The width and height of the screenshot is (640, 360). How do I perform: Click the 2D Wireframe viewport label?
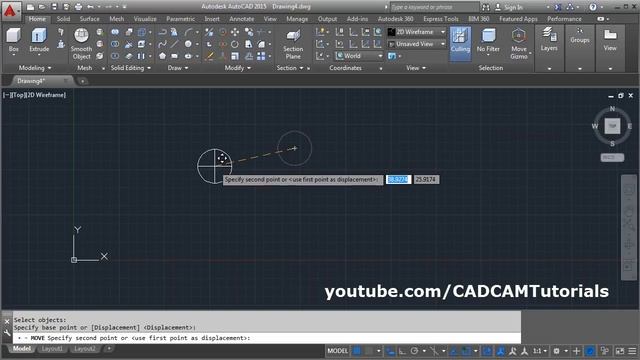[45, 95]
